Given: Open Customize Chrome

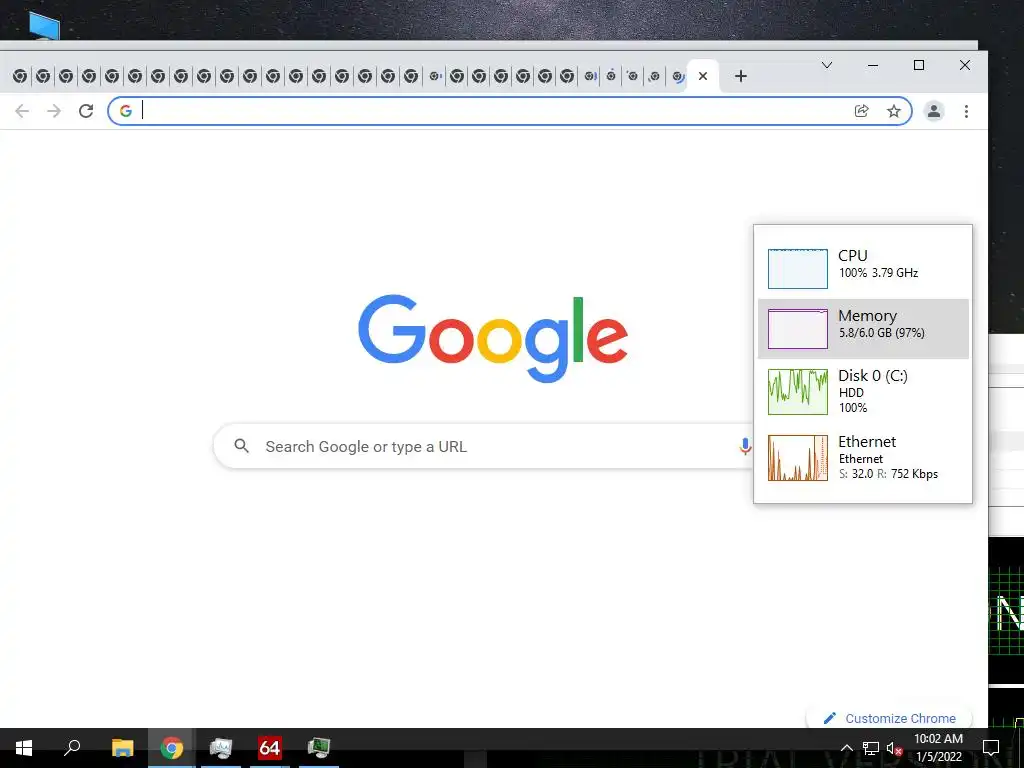Looking at the screenshot, I should tap(889, 718).
